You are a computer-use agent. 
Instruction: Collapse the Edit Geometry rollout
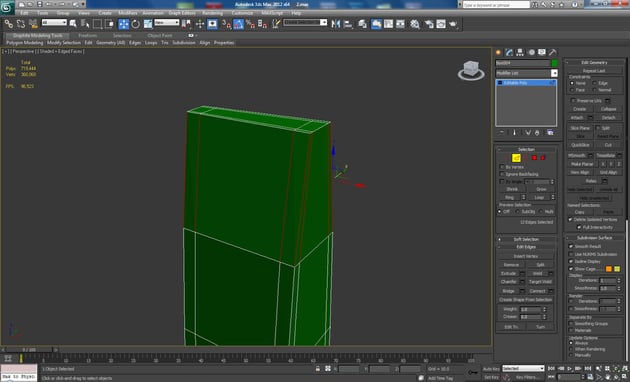[594, 62]
